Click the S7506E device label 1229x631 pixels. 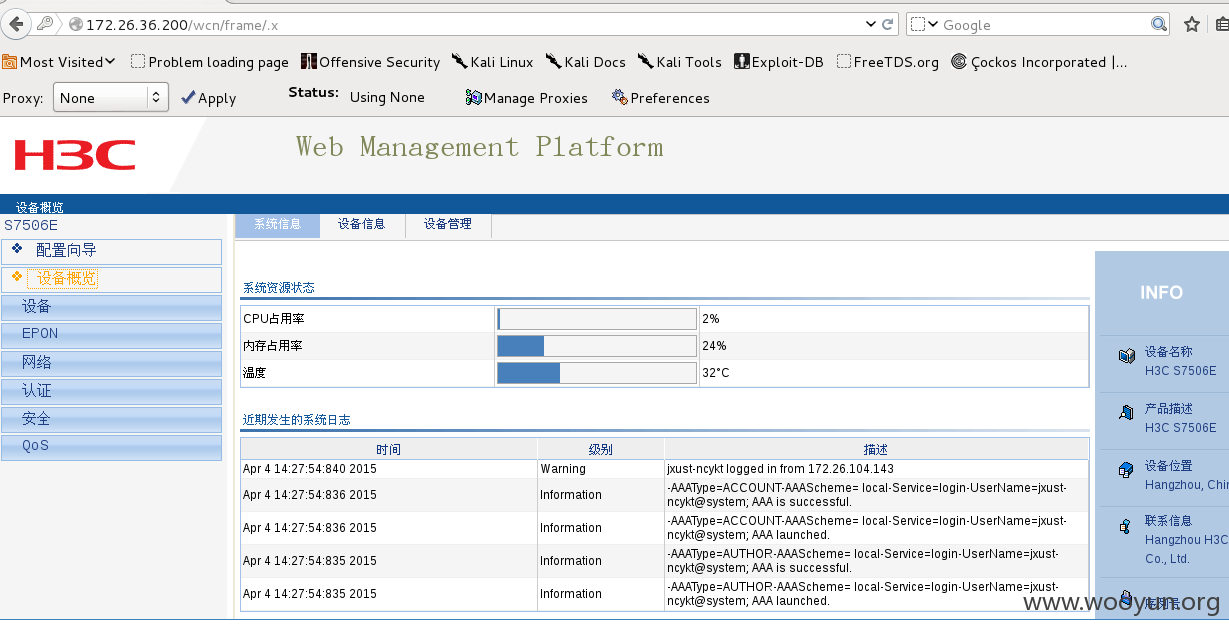[x=31, y=226]
